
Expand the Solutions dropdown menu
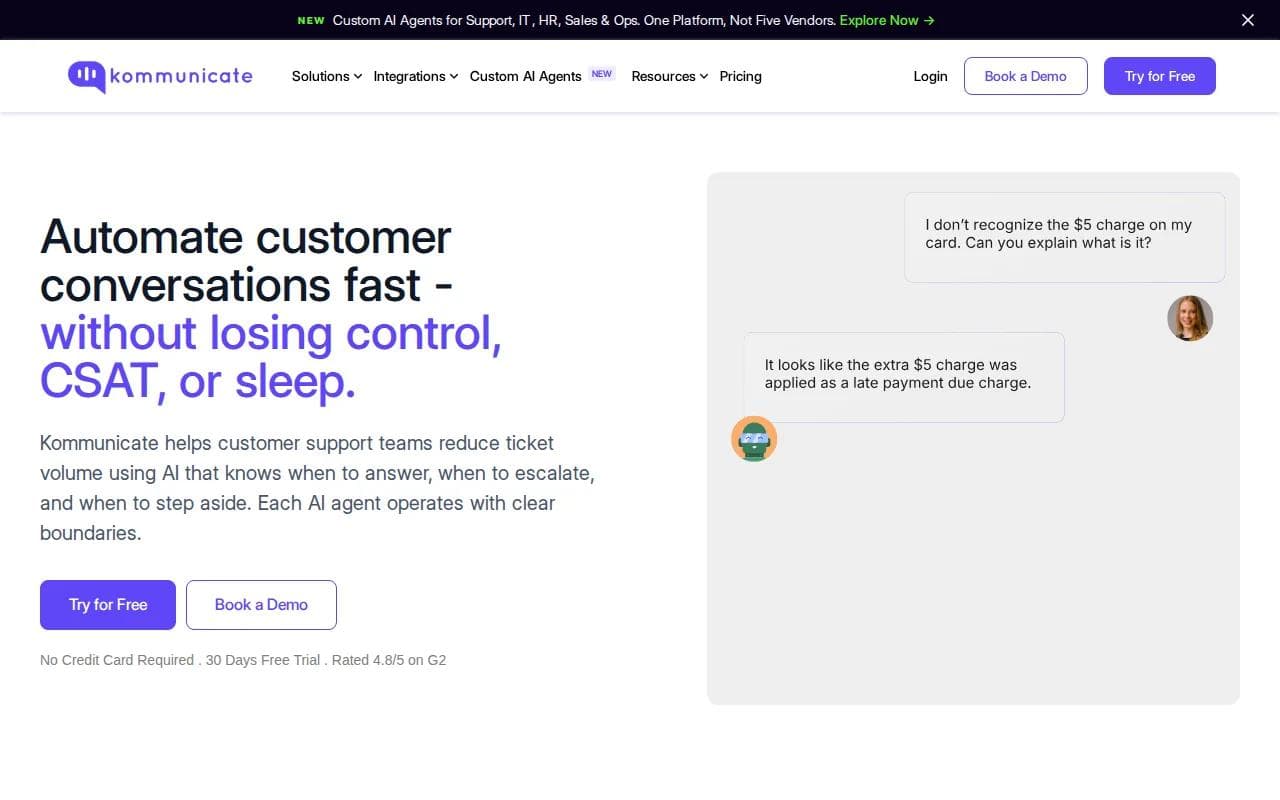(327, 76)
